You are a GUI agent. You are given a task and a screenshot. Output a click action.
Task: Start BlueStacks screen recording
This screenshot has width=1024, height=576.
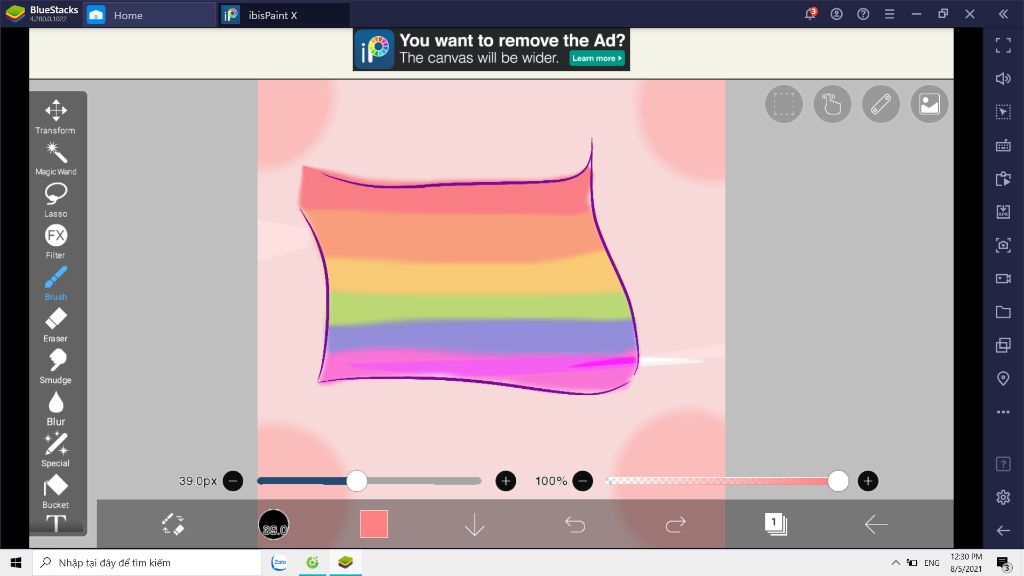point(1003,279)
